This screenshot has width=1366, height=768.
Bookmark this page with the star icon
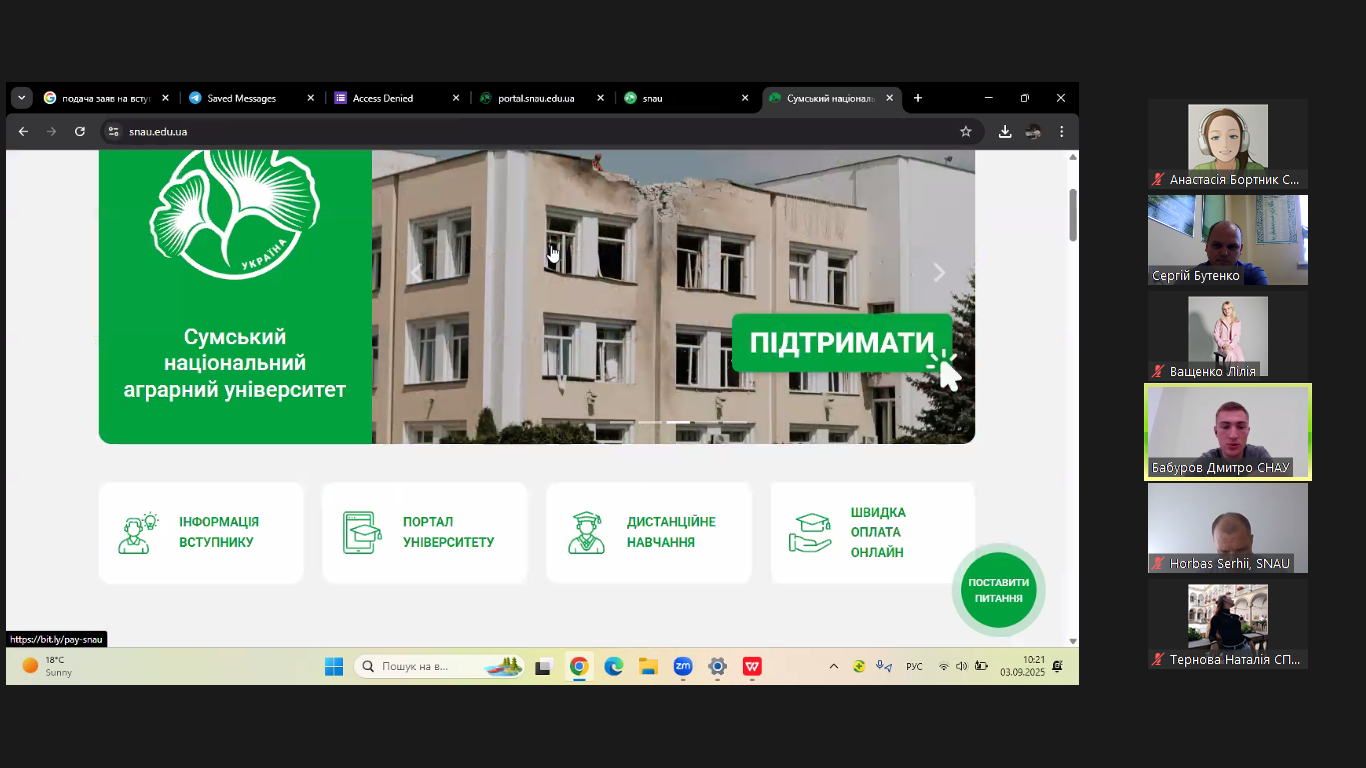click(965, 131)
